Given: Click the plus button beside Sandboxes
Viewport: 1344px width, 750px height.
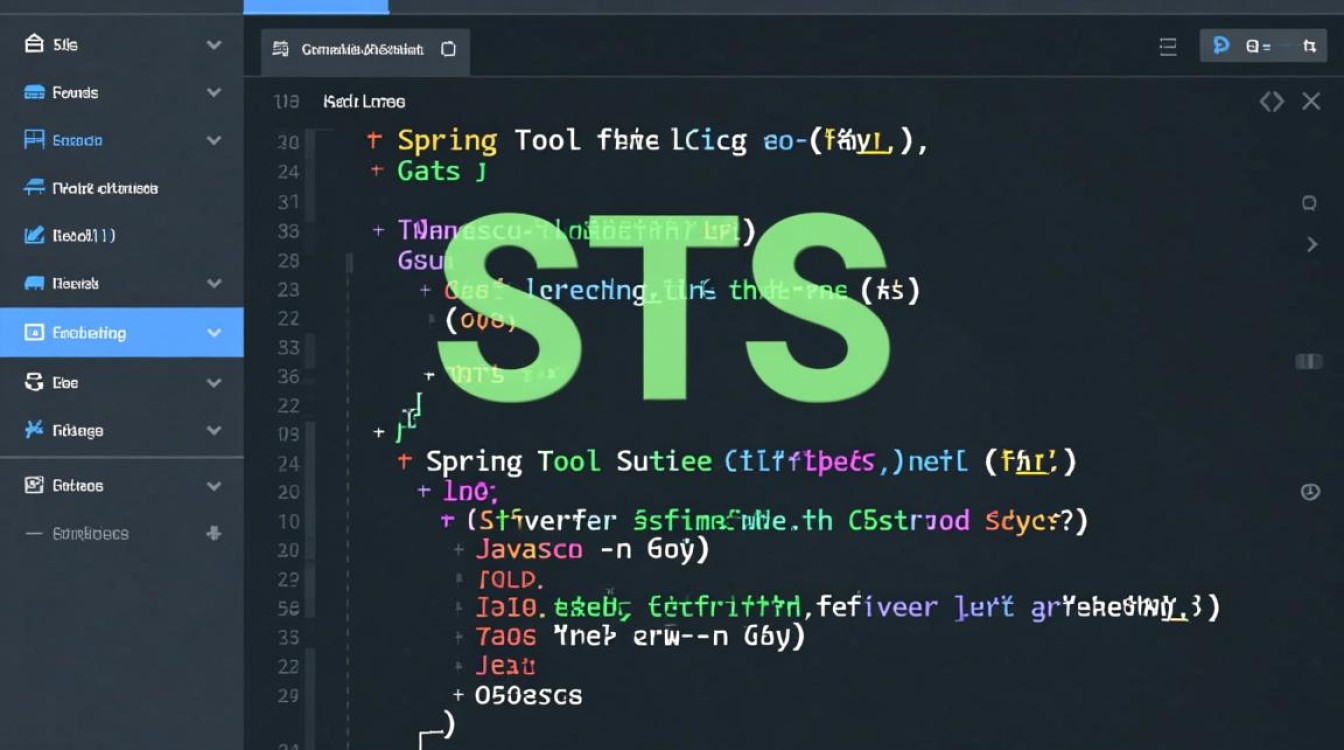Looking at the screenshot, I should (x=213, y=534).
